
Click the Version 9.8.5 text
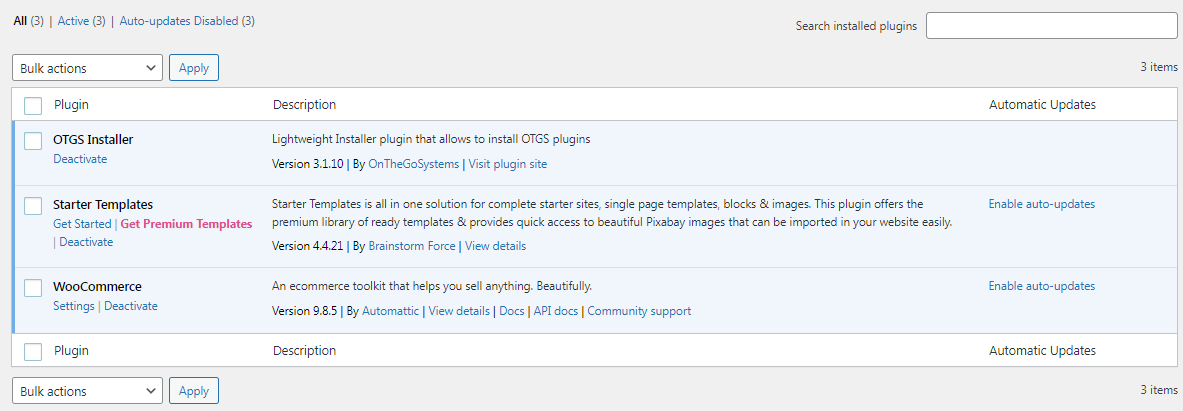tap(305, 311)
